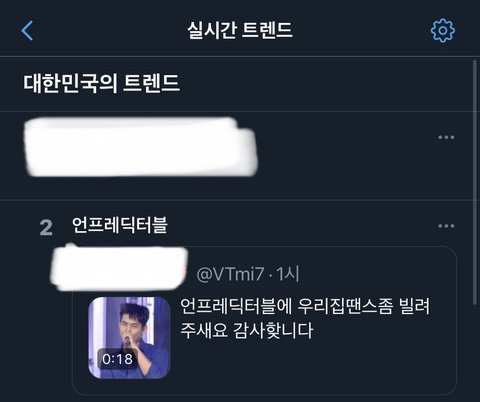Tap the 1시 tweet timestamp
The height and width of the screenshot is (402, 480).
(x=287, y=274)
